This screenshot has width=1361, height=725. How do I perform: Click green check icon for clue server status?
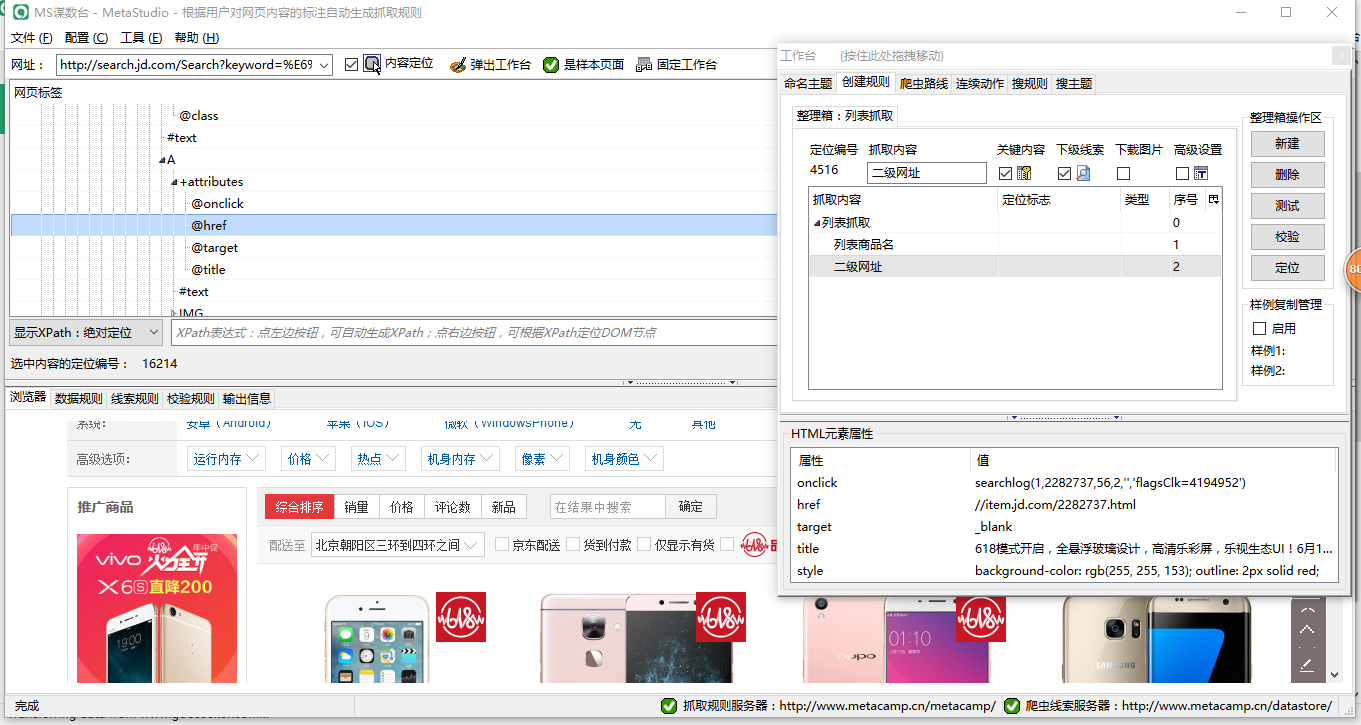[x=1012, y=706]
